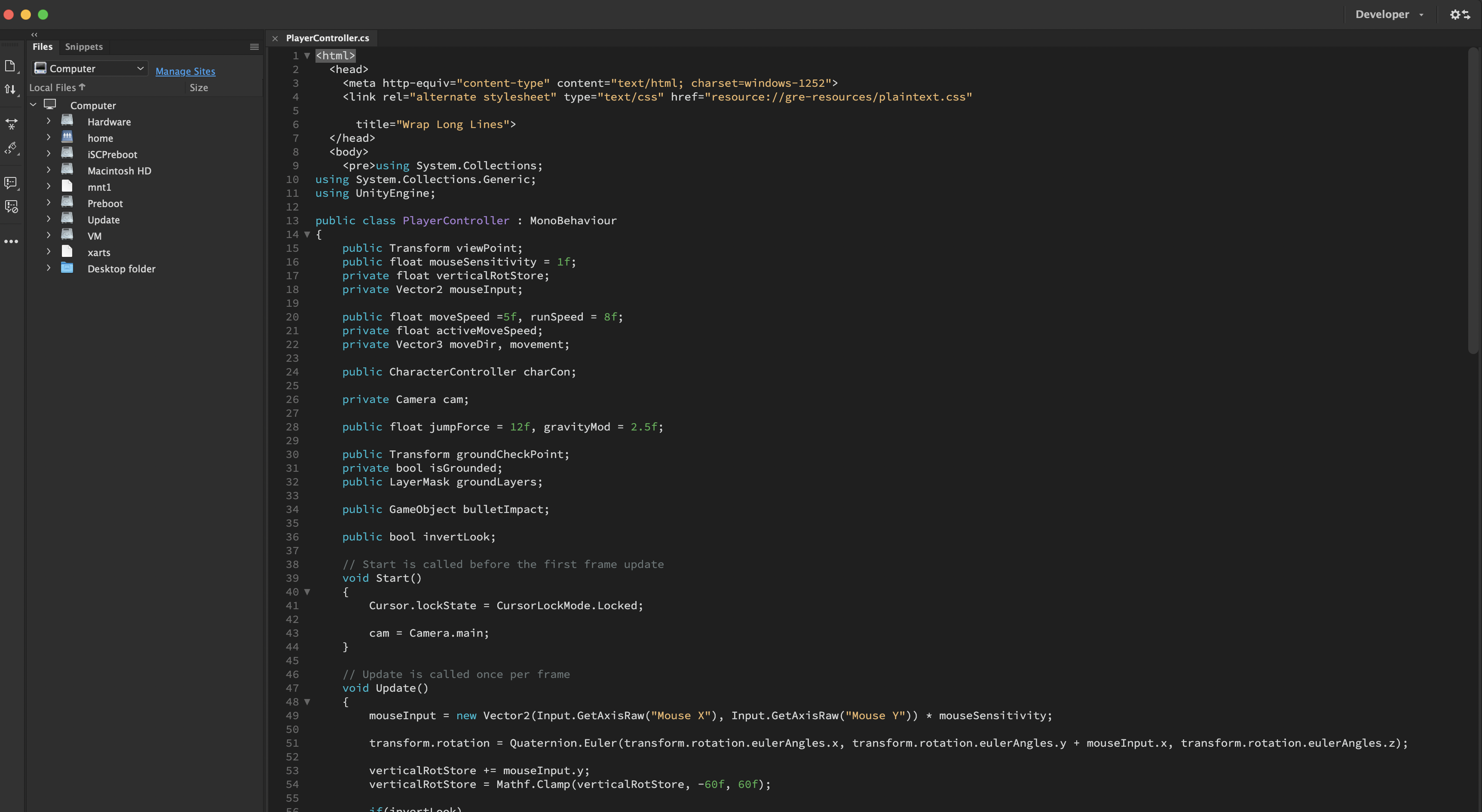Open the Open Documents toolbar icon

click(10, 66)
